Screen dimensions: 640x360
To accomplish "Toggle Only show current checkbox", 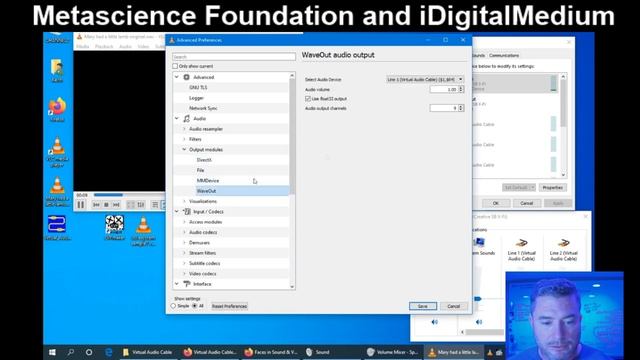I will point(175,66).
